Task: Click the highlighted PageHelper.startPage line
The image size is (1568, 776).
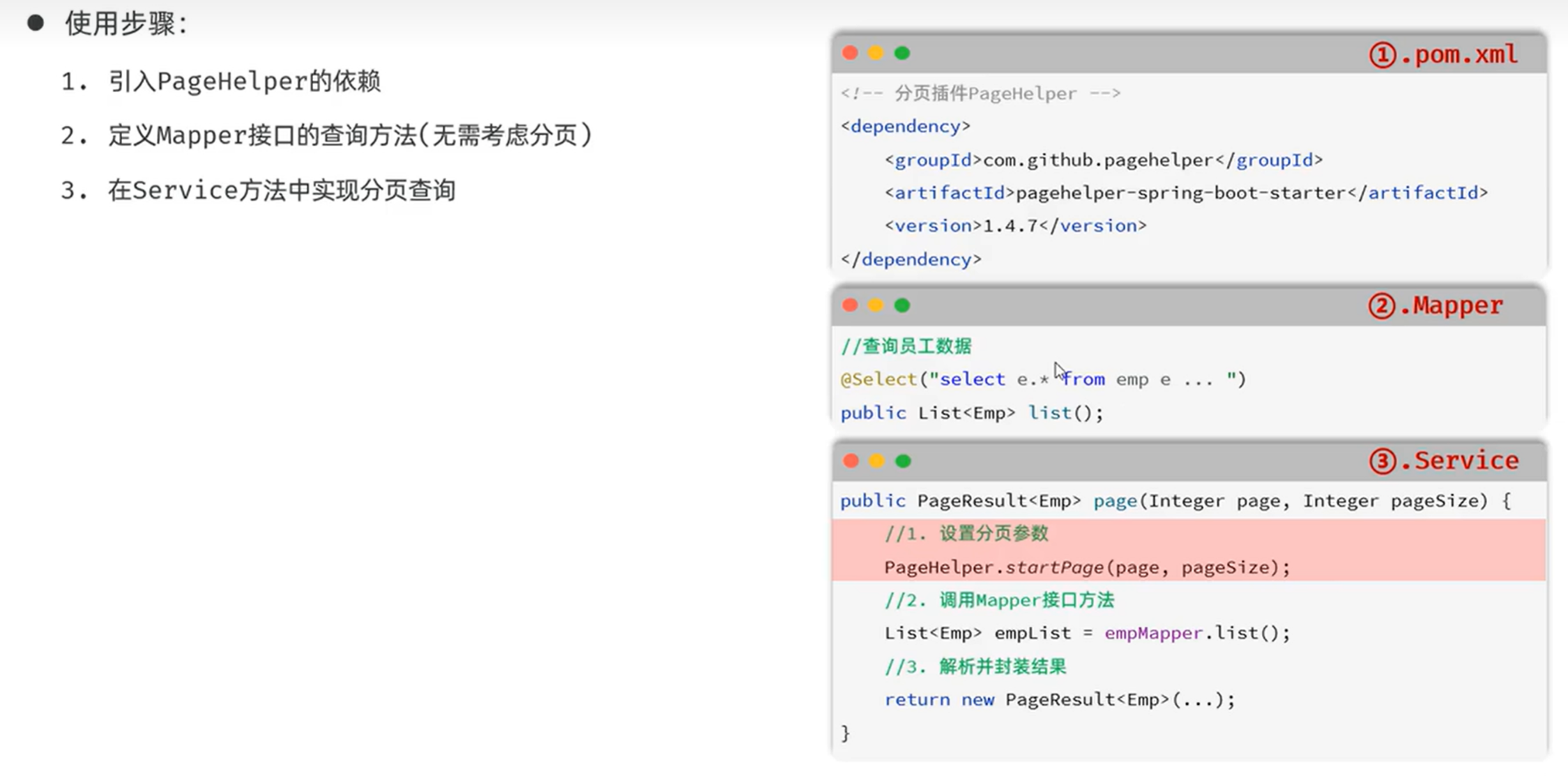Action: point(1086,568)
